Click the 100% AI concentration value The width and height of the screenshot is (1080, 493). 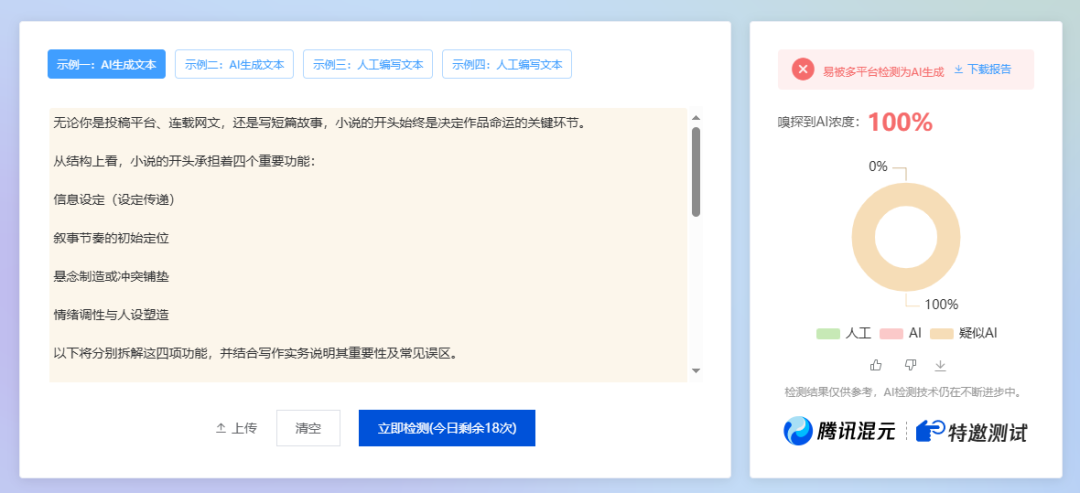(900, 123)
